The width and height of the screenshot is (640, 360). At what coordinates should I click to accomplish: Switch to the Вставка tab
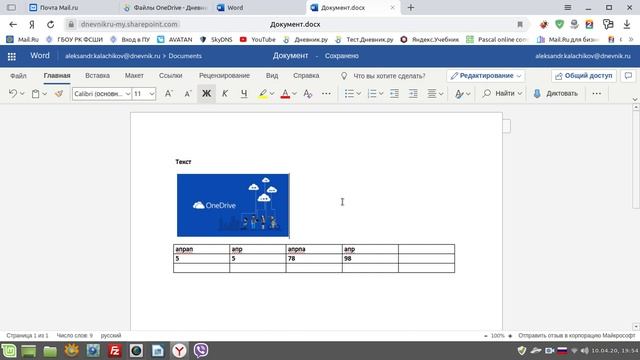tap(97, 76)
